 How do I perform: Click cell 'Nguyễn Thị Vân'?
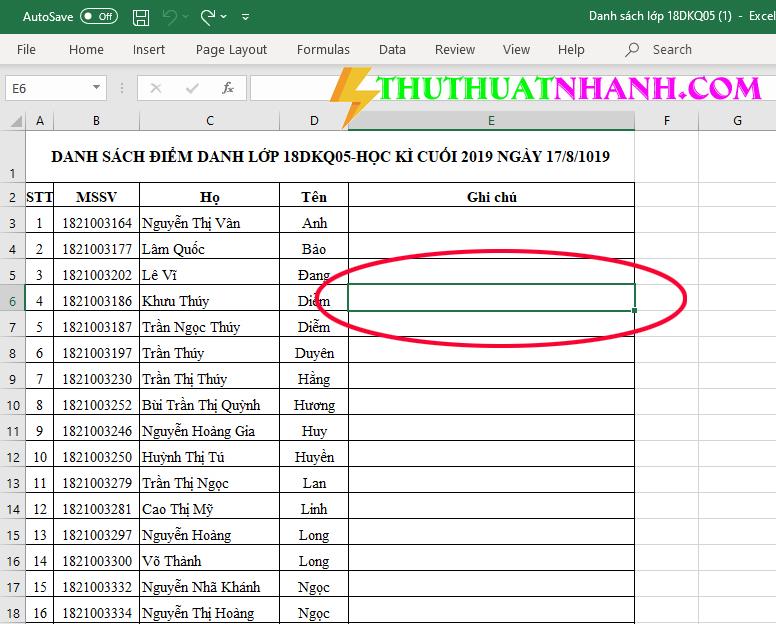210,220
